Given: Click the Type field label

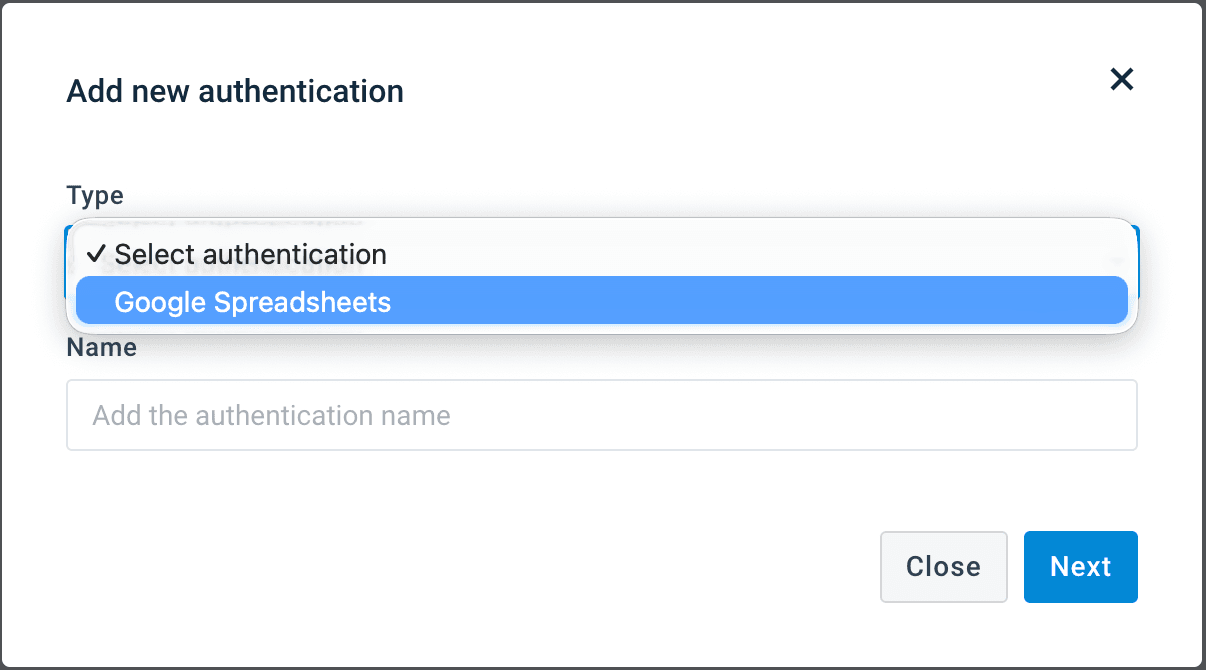Looking at the screenshot, I should (95, 195).
